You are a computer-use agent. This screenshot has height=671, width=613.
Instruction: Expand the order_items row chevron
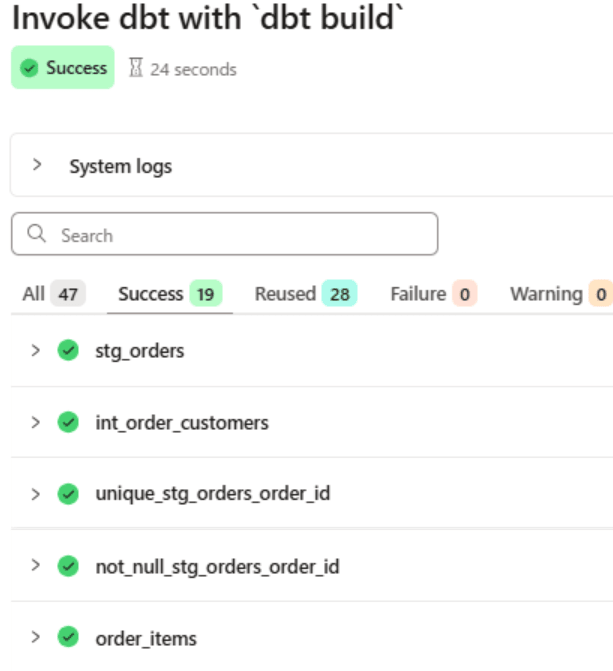point(36,637)
